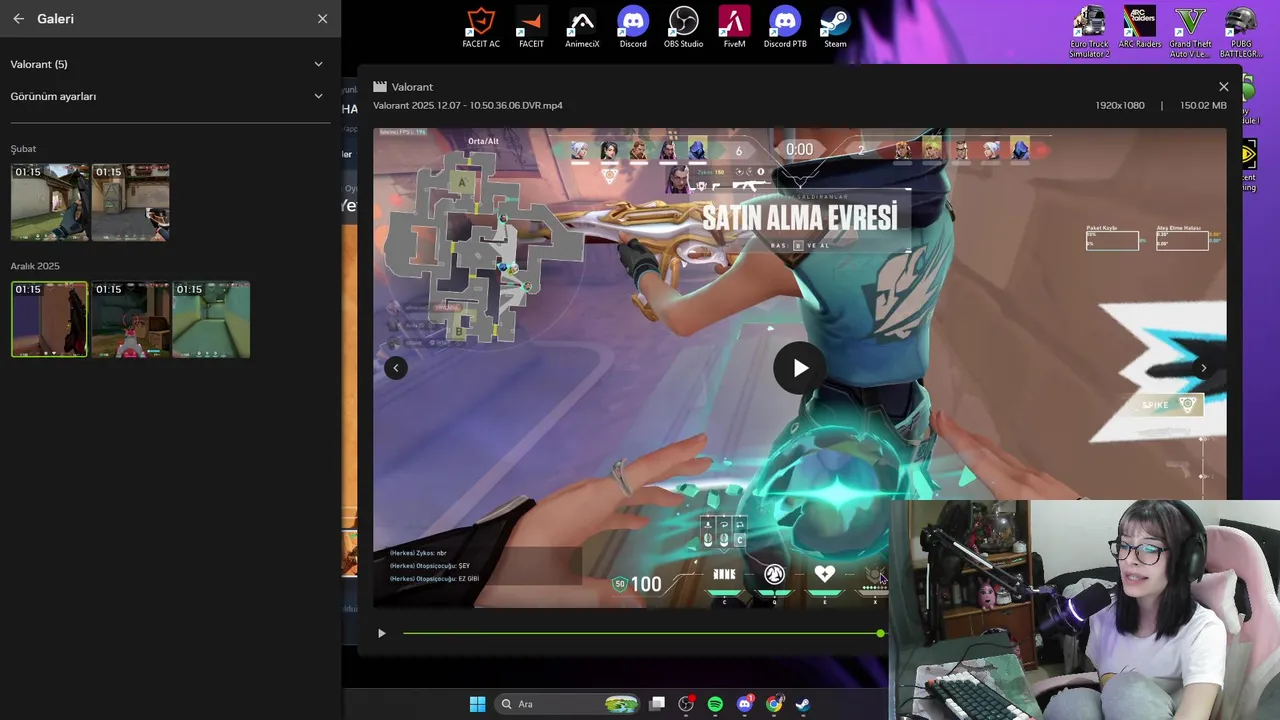Click the taskbar Ara search box
The width and height of the screenshot is (1280, 720).
click(568, 704)
